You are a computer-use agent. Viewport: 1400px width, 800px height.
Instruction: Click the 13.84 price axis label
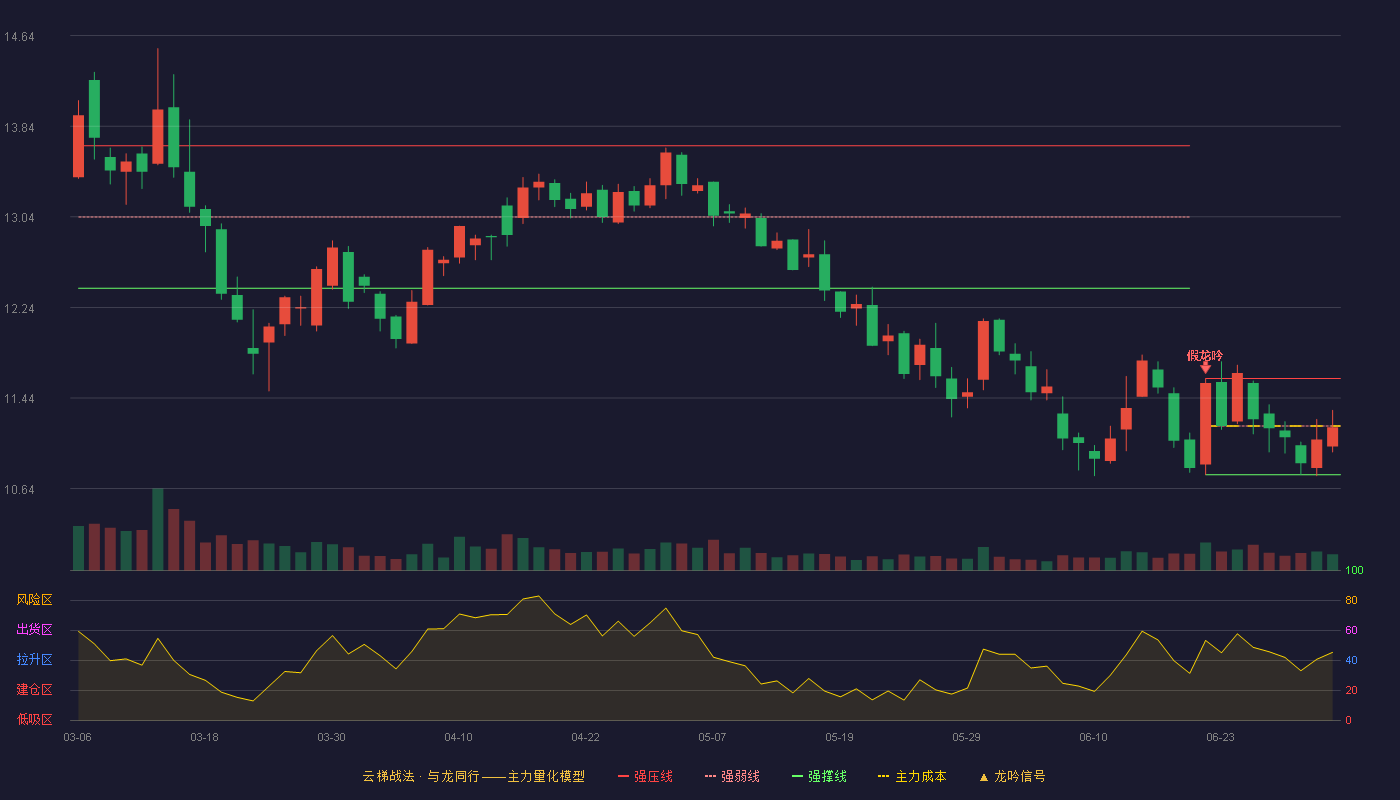tap(19, 128)
